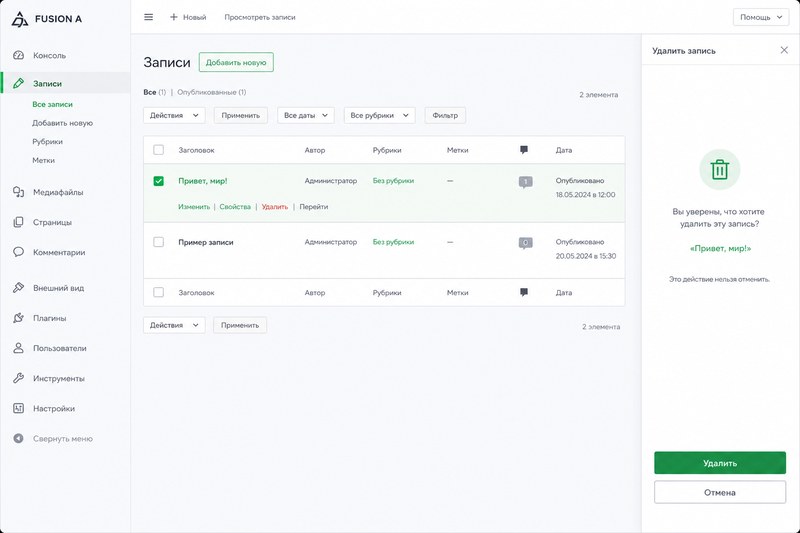The width and height of the screenshot is (800, 533).
Task: Switch to Опубликованные filter tab
Action: 211,92
